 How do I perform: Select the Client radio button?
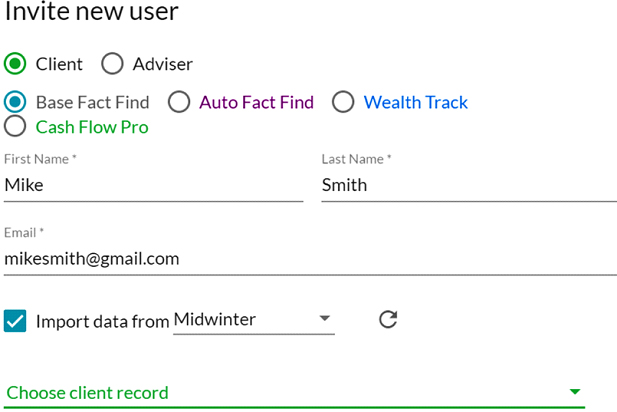click(x=15, y=64)
